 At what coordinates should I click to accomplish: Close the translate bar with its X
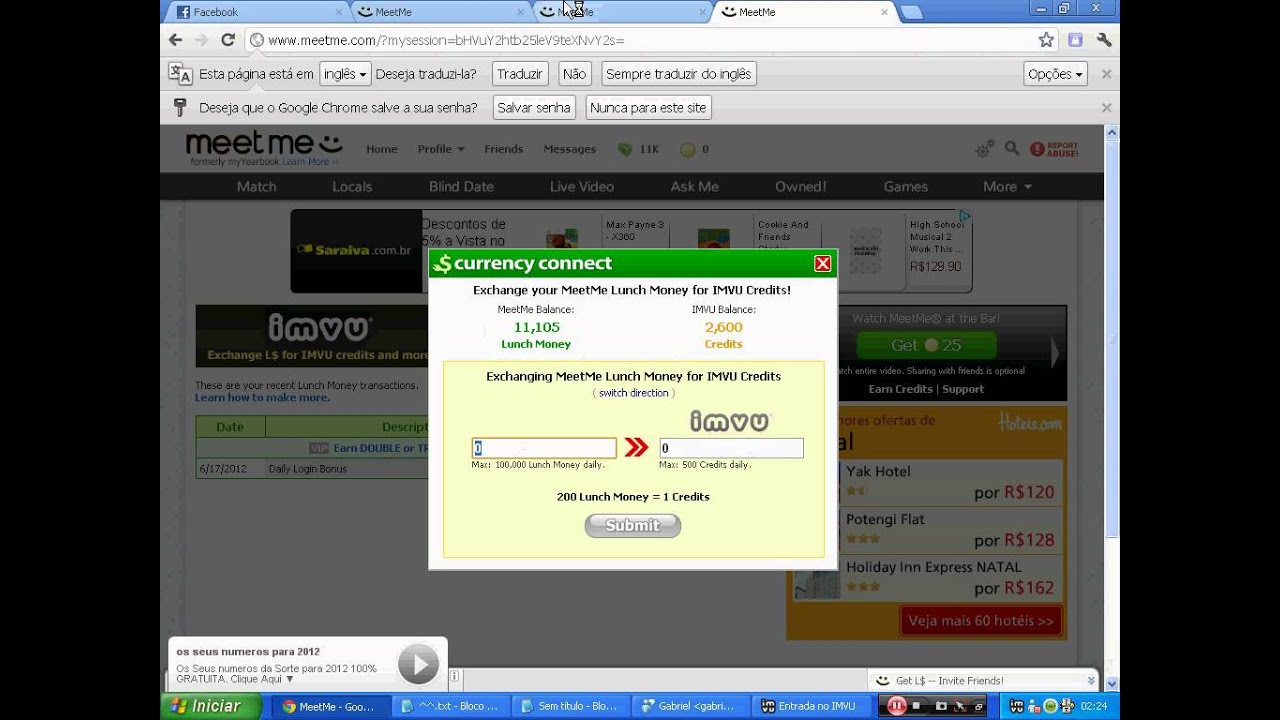click(x=1106, y=74)
